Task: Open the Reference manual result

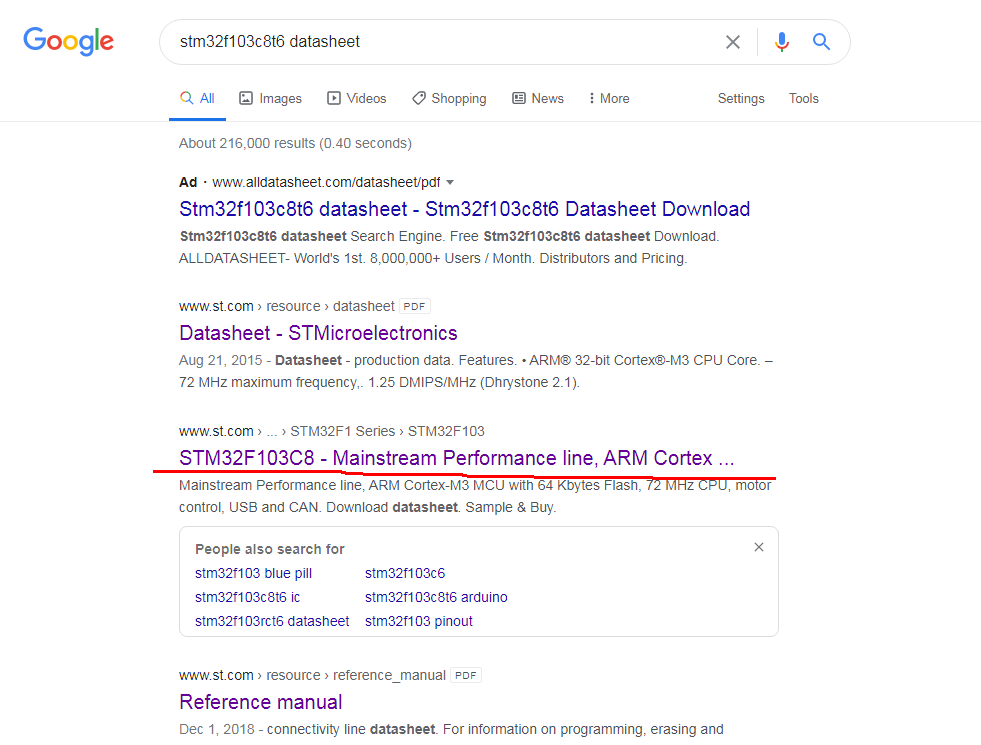Action: [260, 701]
